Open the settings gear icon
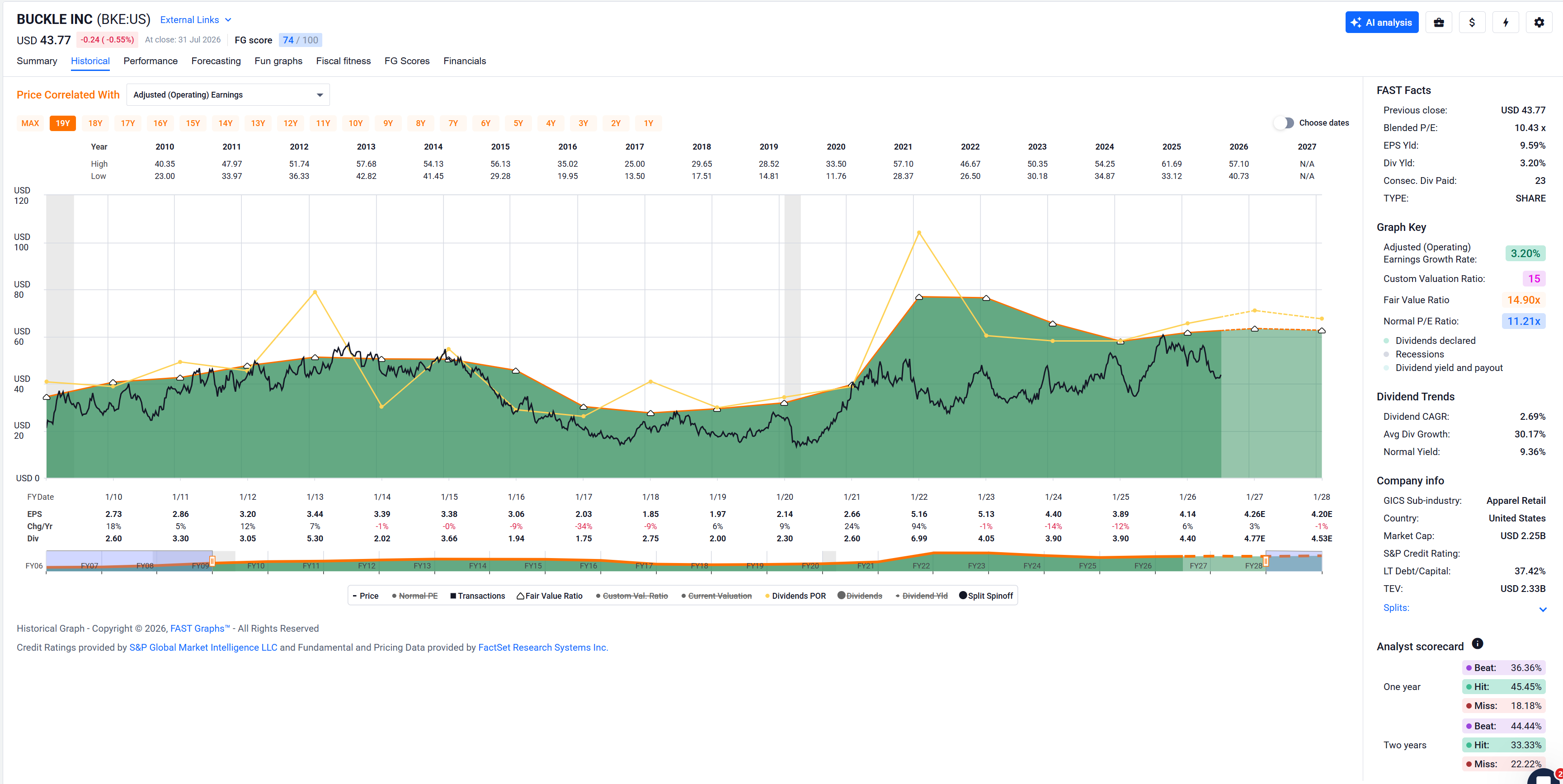The width and height of the screenshot is (1563, 784). click(1539, 23)
